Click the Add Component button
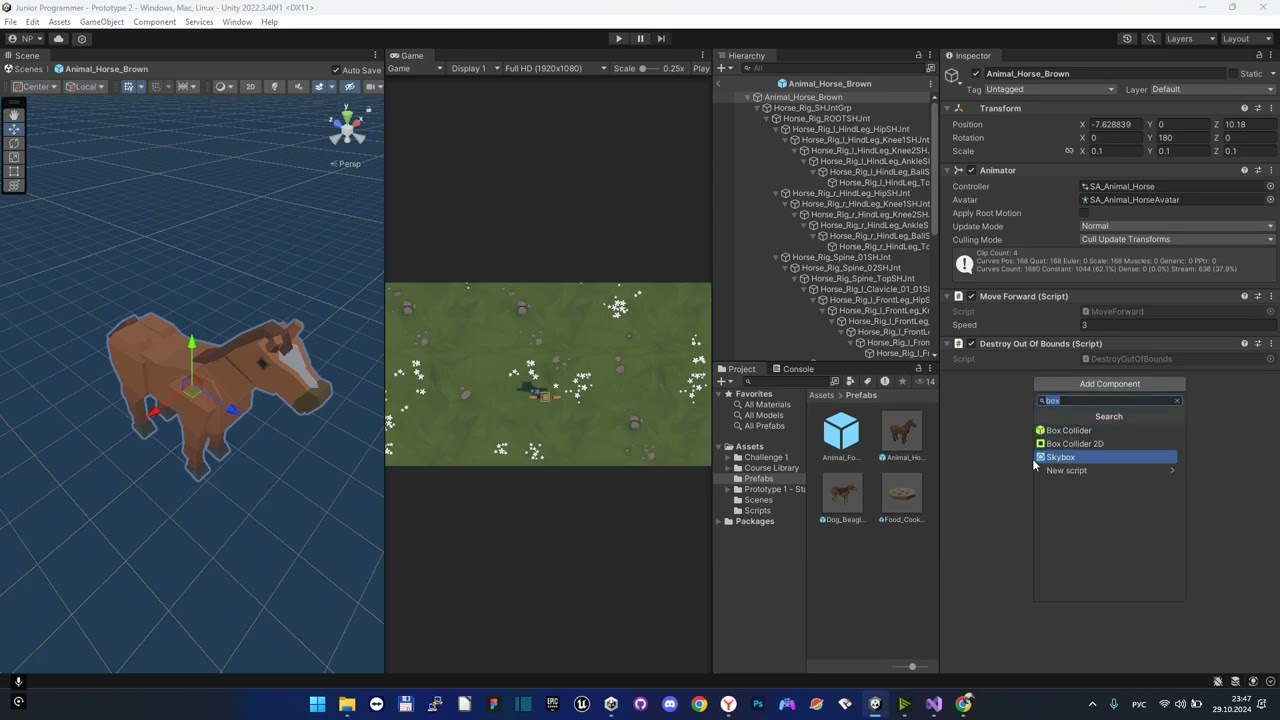 coord(1110,384)
